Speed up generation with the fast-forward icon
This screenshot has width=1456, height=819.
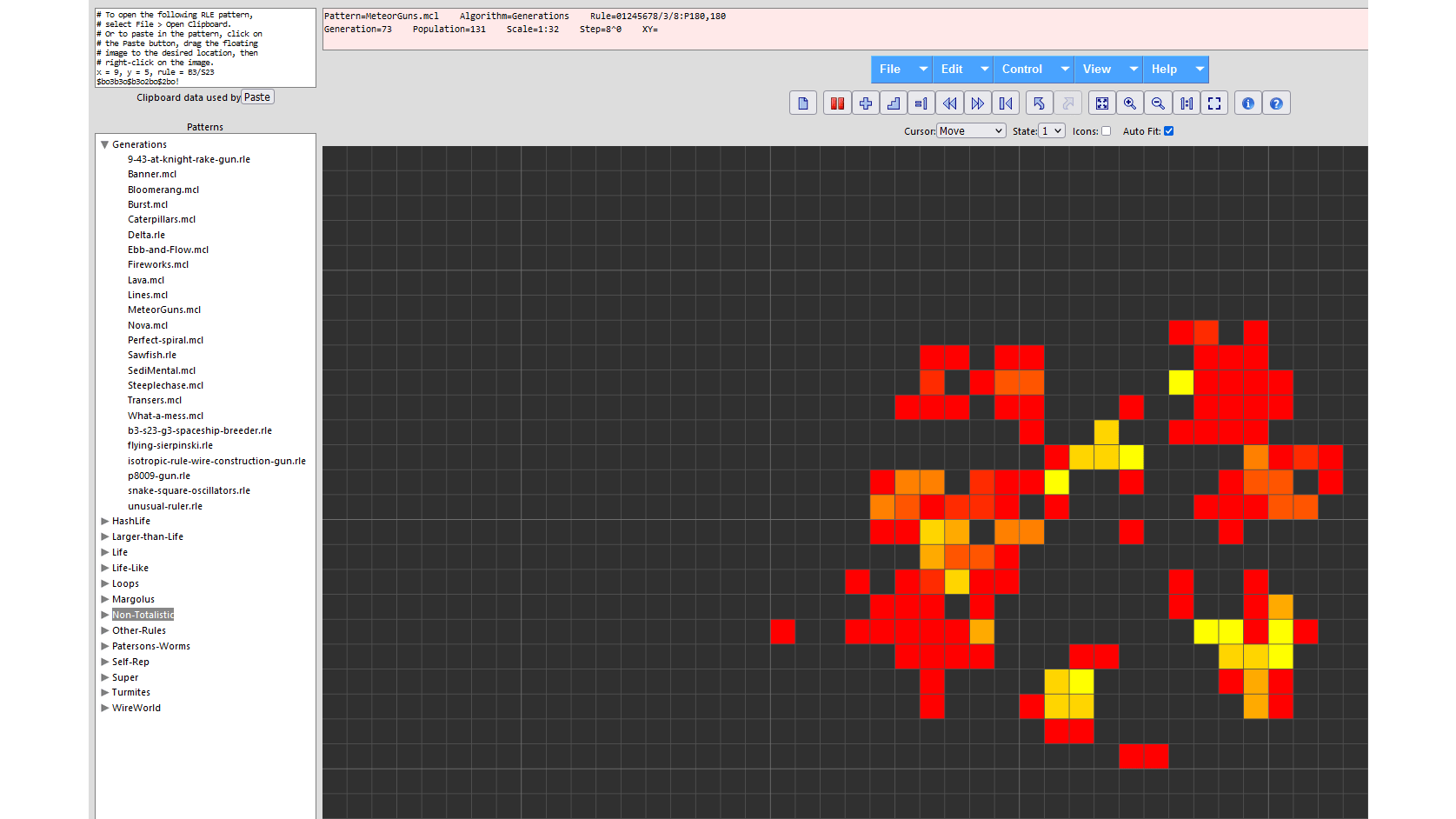pyautogui.click(x=978, y=103)
